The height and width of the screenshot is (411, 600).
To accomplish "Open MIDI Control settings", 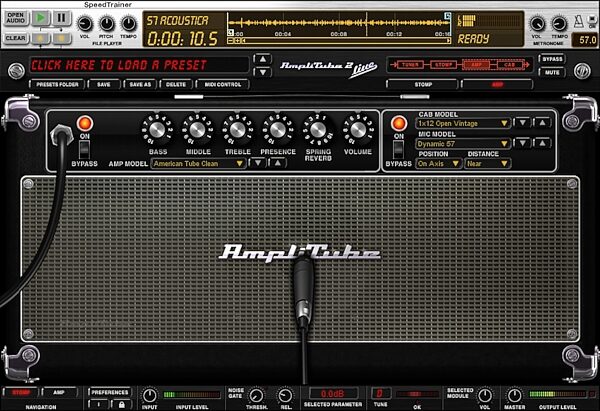I will 223,84.
